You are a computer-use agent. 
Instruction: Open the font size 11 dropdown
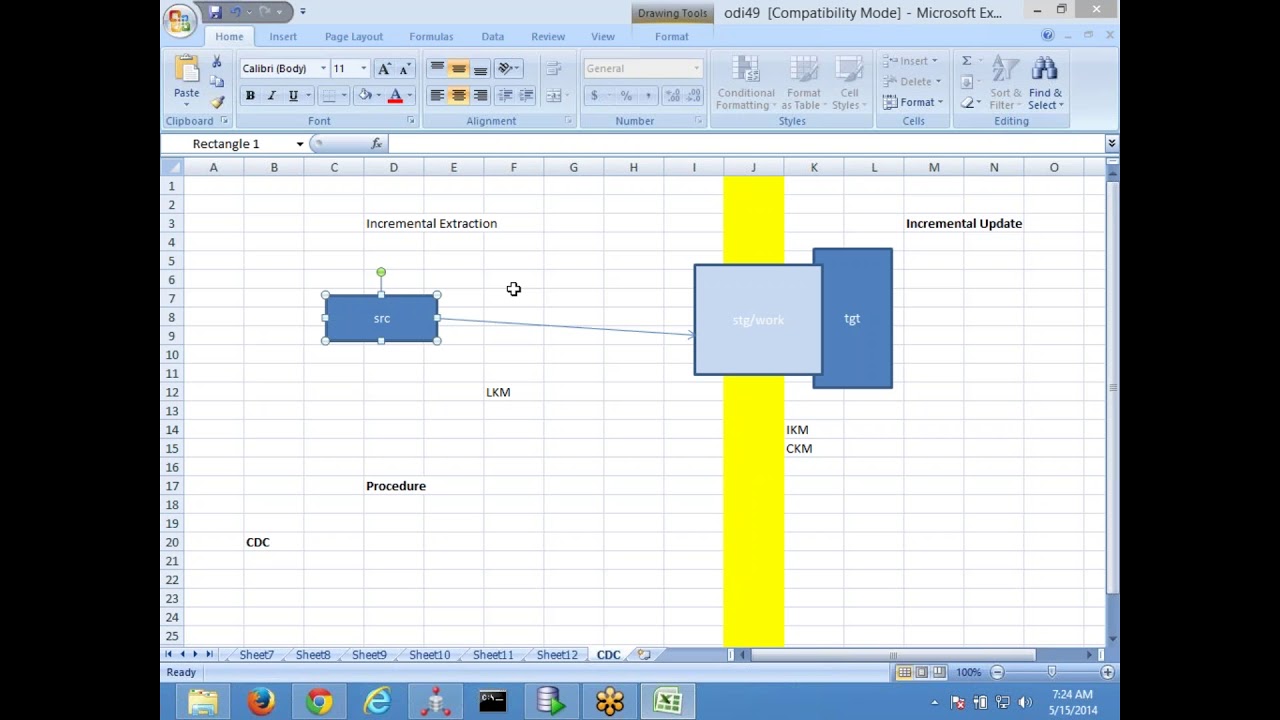363,68
